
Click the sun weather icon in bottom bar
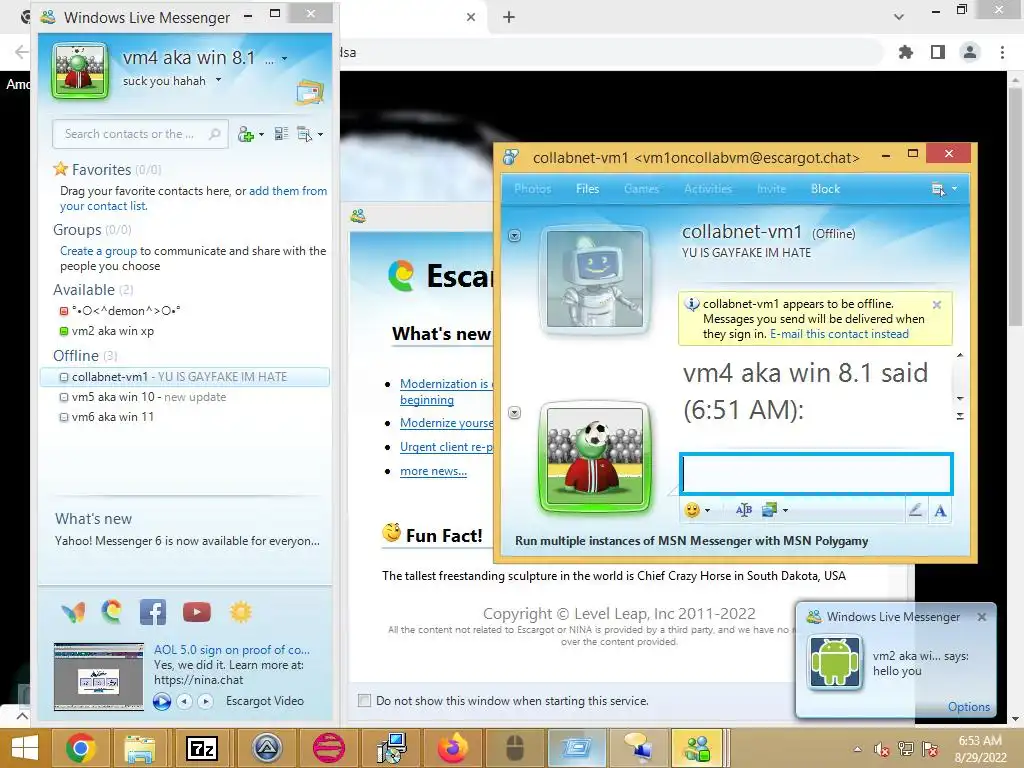pyautogui.click(x=240, y=612)
